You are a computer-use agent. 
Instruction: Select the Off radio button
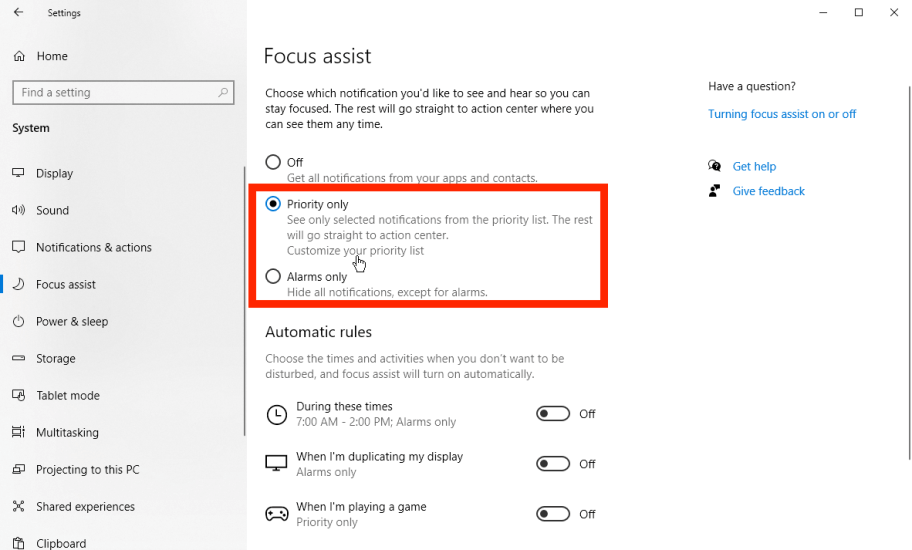coord(273,162)
